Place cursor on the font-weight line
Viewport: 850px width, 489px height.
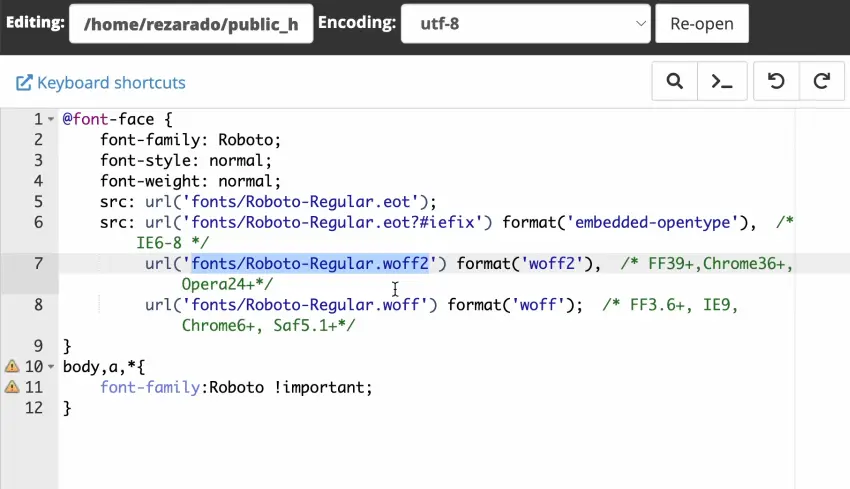[190, 181]
